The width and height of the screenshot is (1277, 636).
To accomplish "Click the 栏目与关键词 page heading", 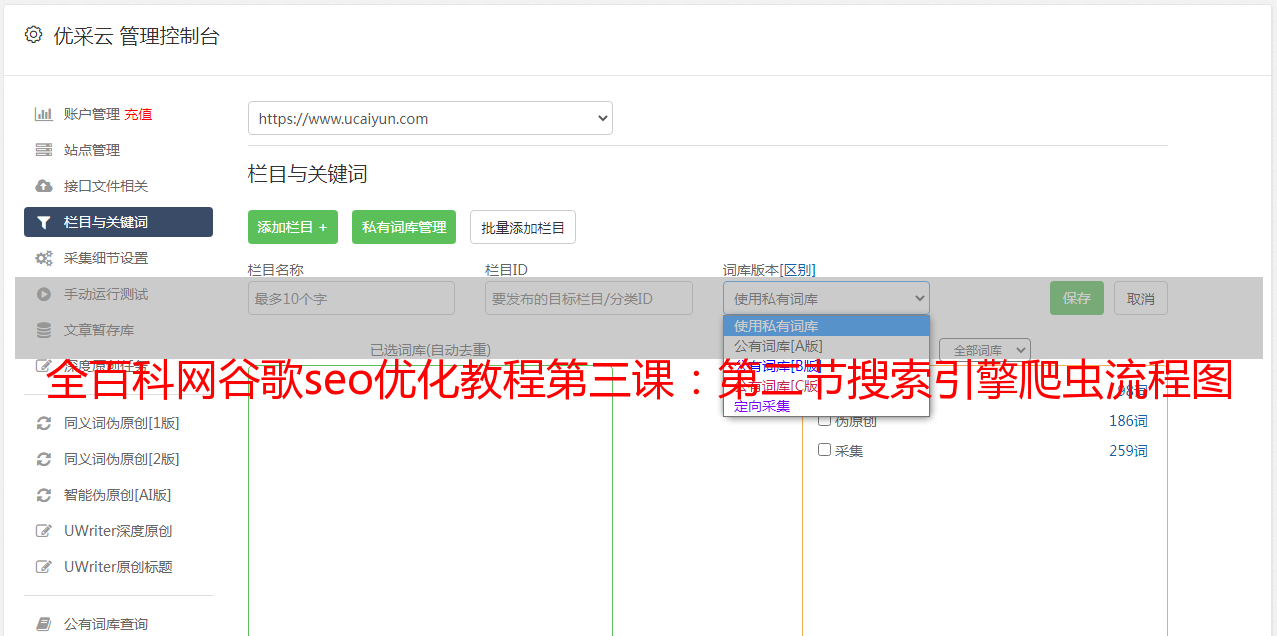I will click(308, 174).
